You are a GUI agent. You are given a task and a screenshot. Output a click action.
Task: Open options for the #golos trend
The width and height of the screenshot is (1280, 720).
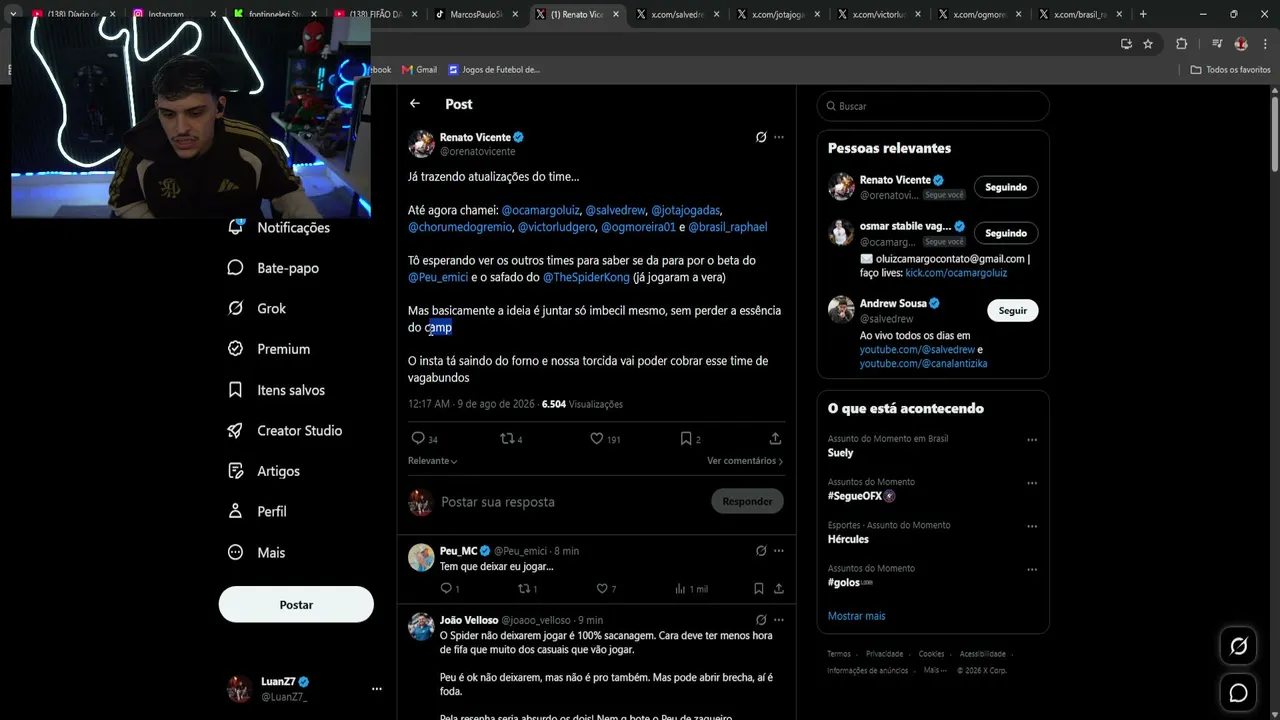coord(1032,569)
